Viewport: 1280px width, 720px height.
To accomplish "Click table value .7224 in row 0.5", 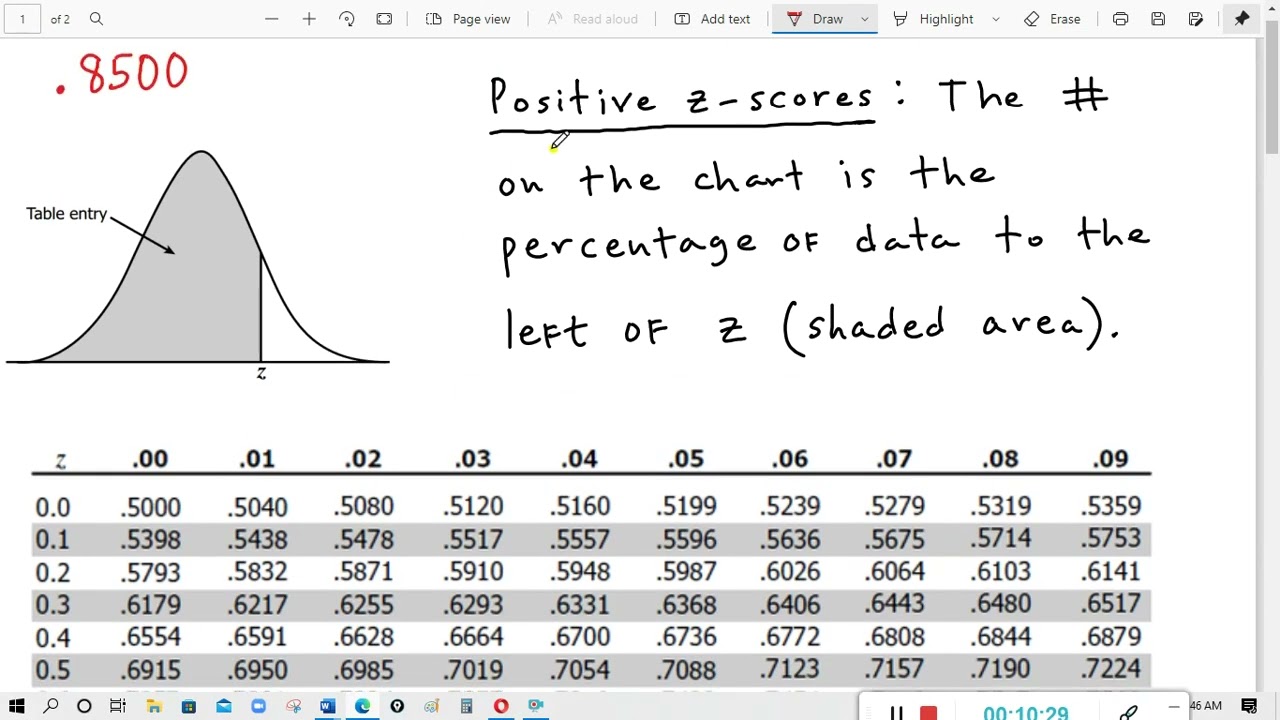I will (1110, 669).
